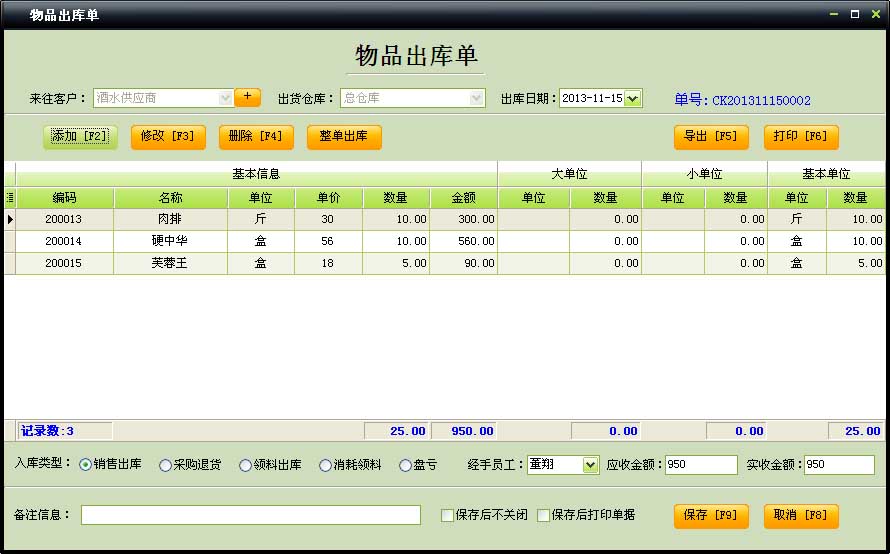Select the 采购退货 radio option
890x554 pixels.
click(165, 465)
